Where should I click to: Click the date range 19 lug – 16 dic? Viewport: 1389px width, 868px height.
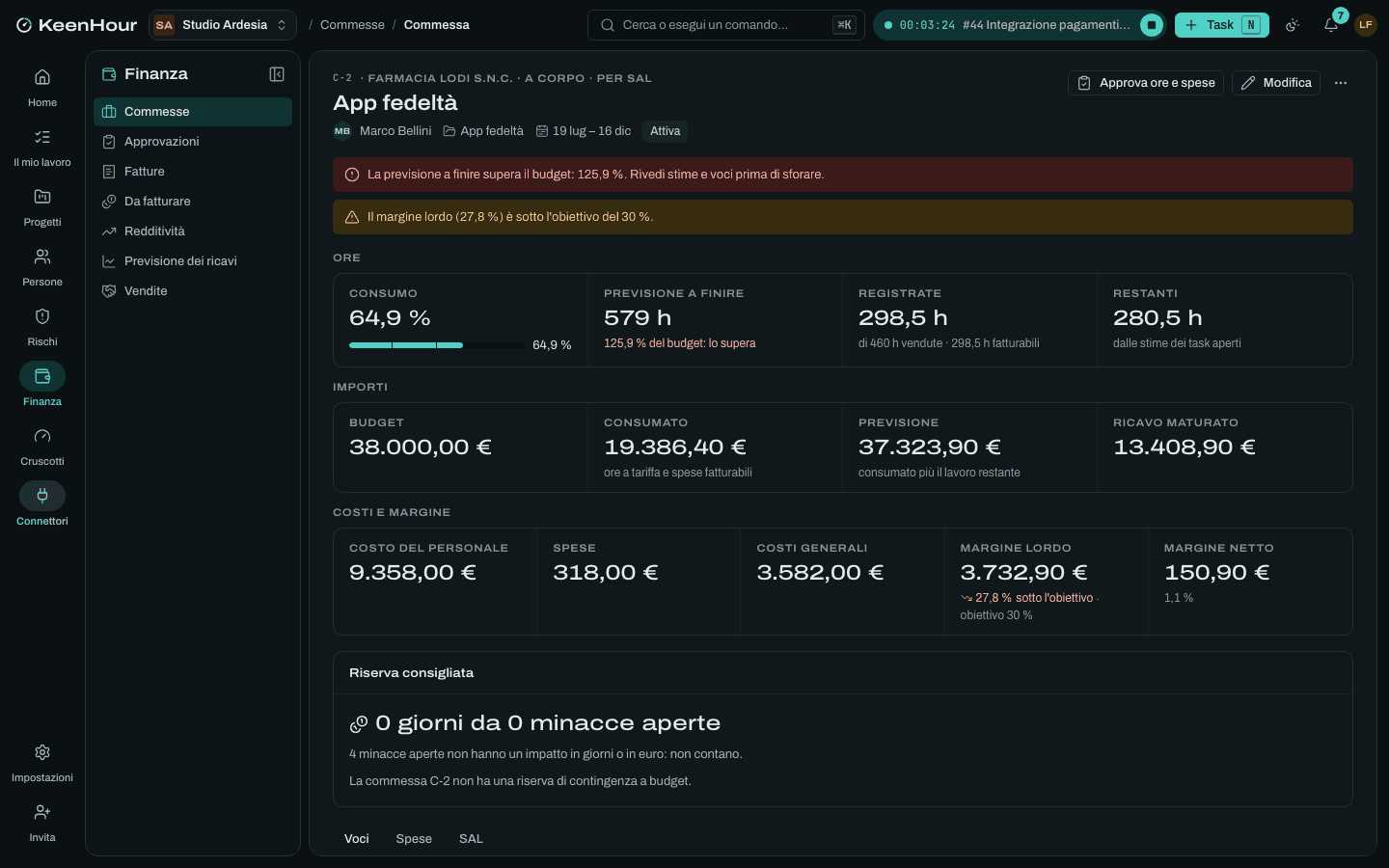pos(584,131)
